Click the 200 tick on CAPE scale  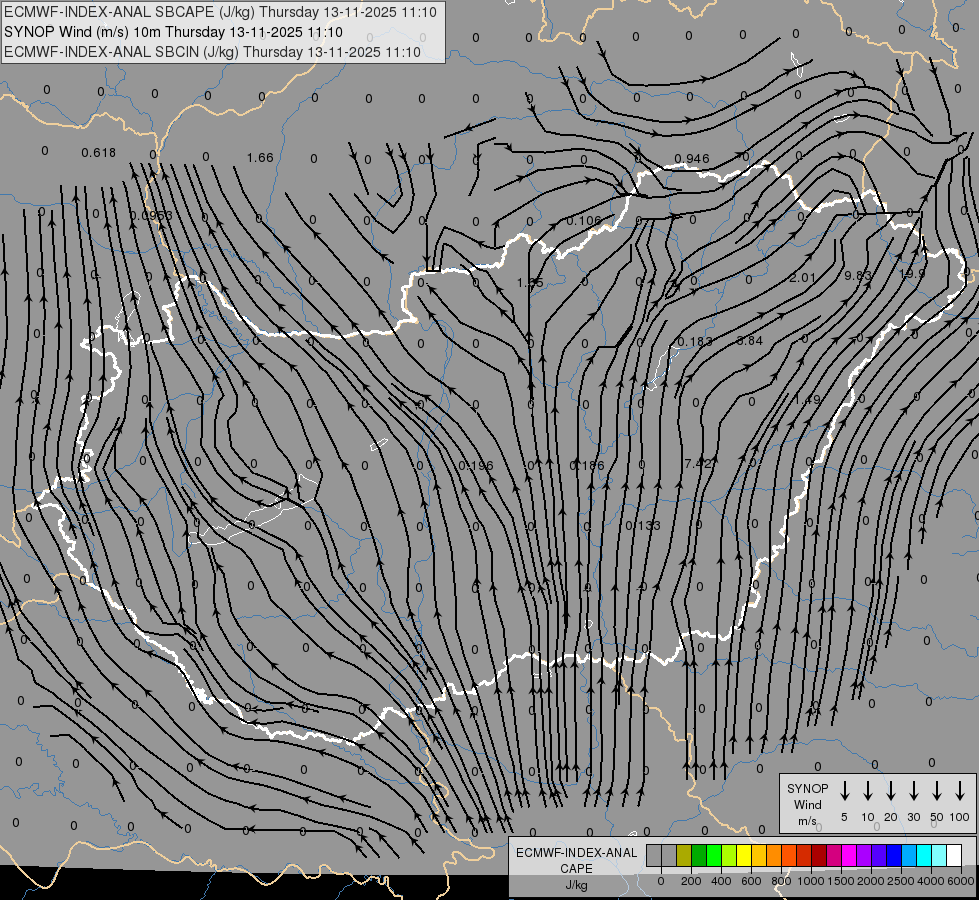coord(691,881)
